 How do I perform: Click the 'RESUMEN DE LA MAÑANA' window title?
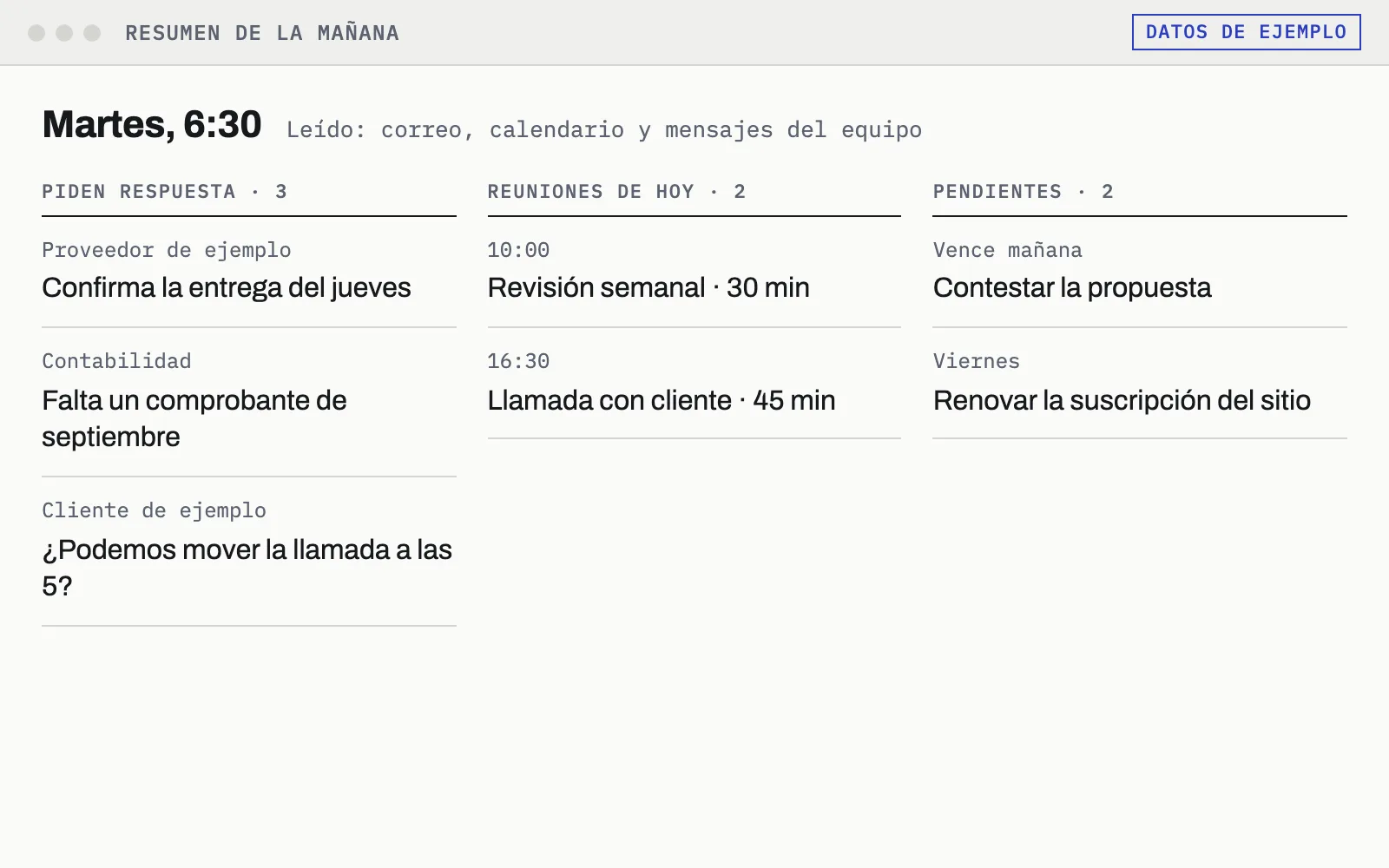point(262,33)
